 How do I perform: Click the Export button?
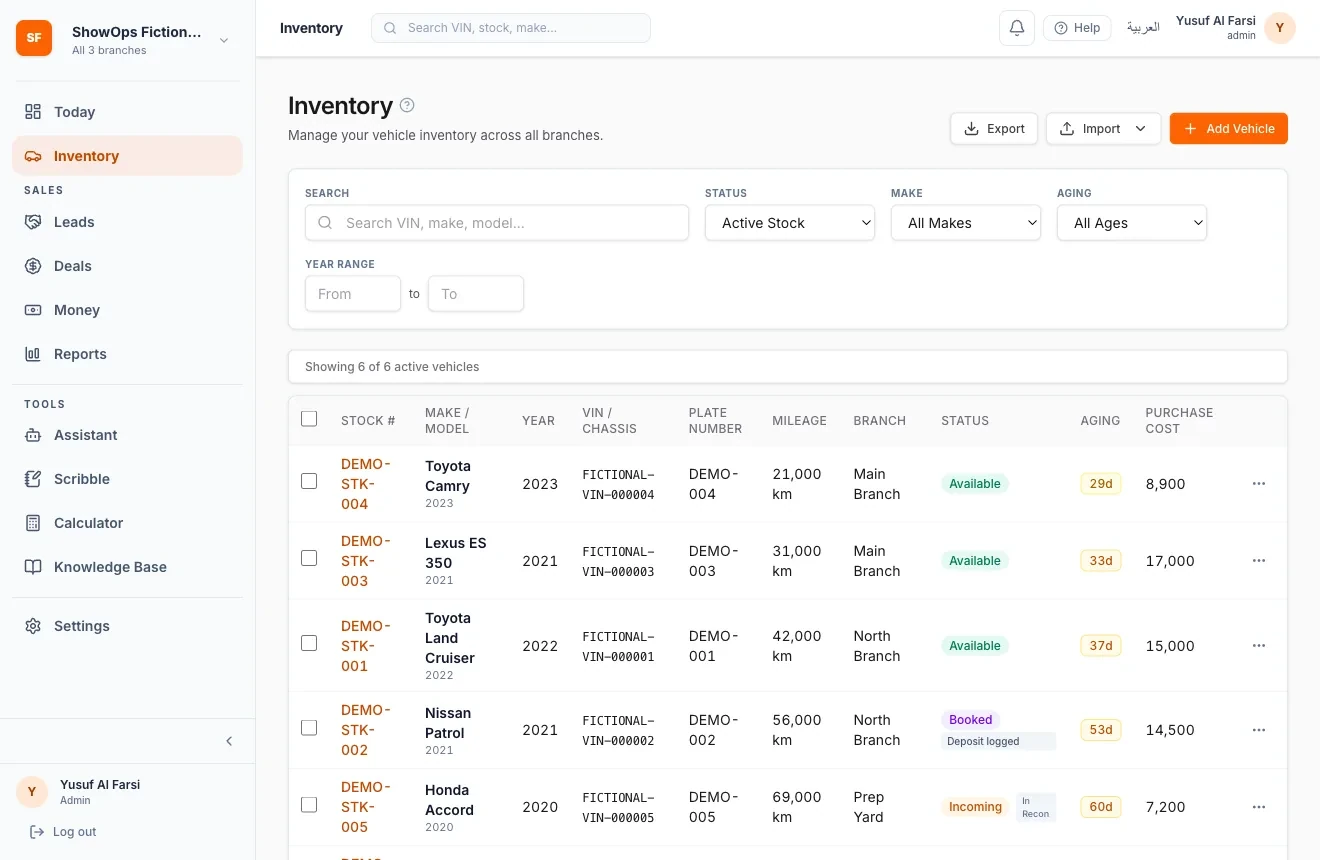coord(994,128)
